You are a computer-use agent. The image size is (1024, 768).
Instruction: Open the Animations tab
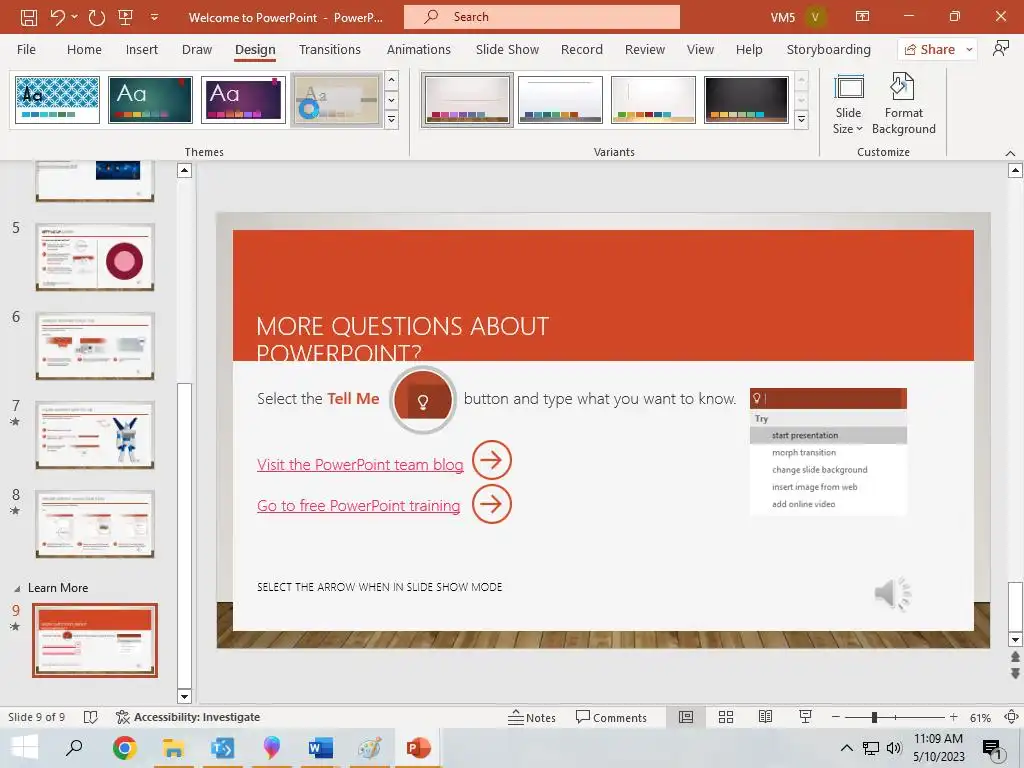(419, 50)
